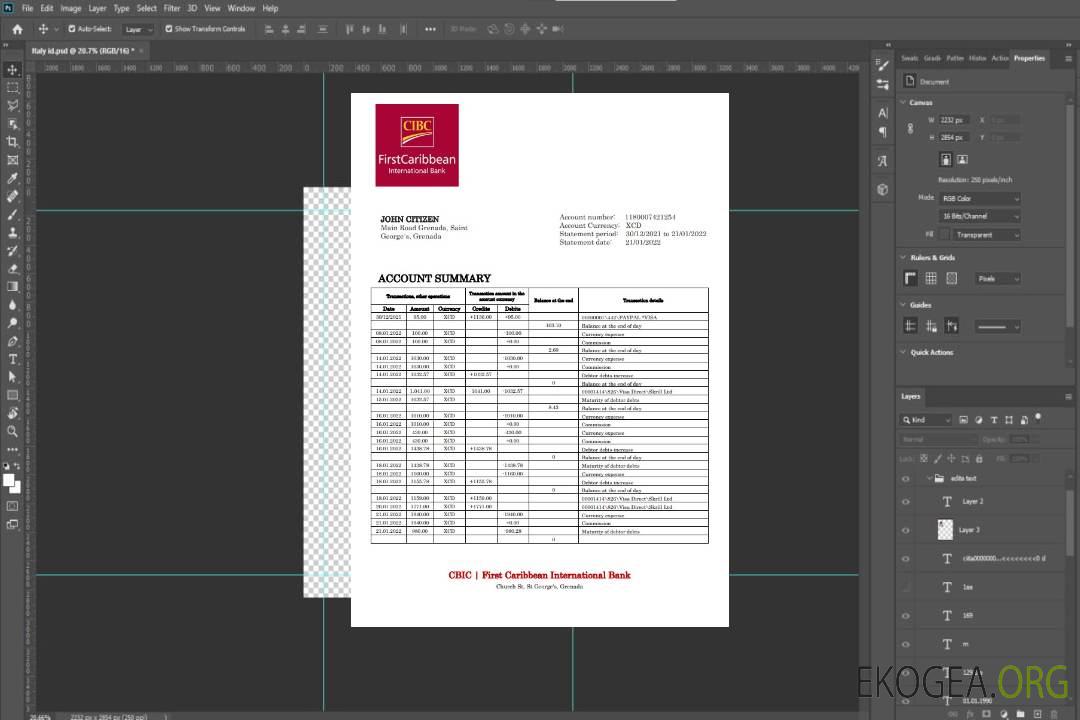The height and width of the screenshot is (720, 1080).
Task: Collapse the Canvas section
Action: tap(903, 102)
